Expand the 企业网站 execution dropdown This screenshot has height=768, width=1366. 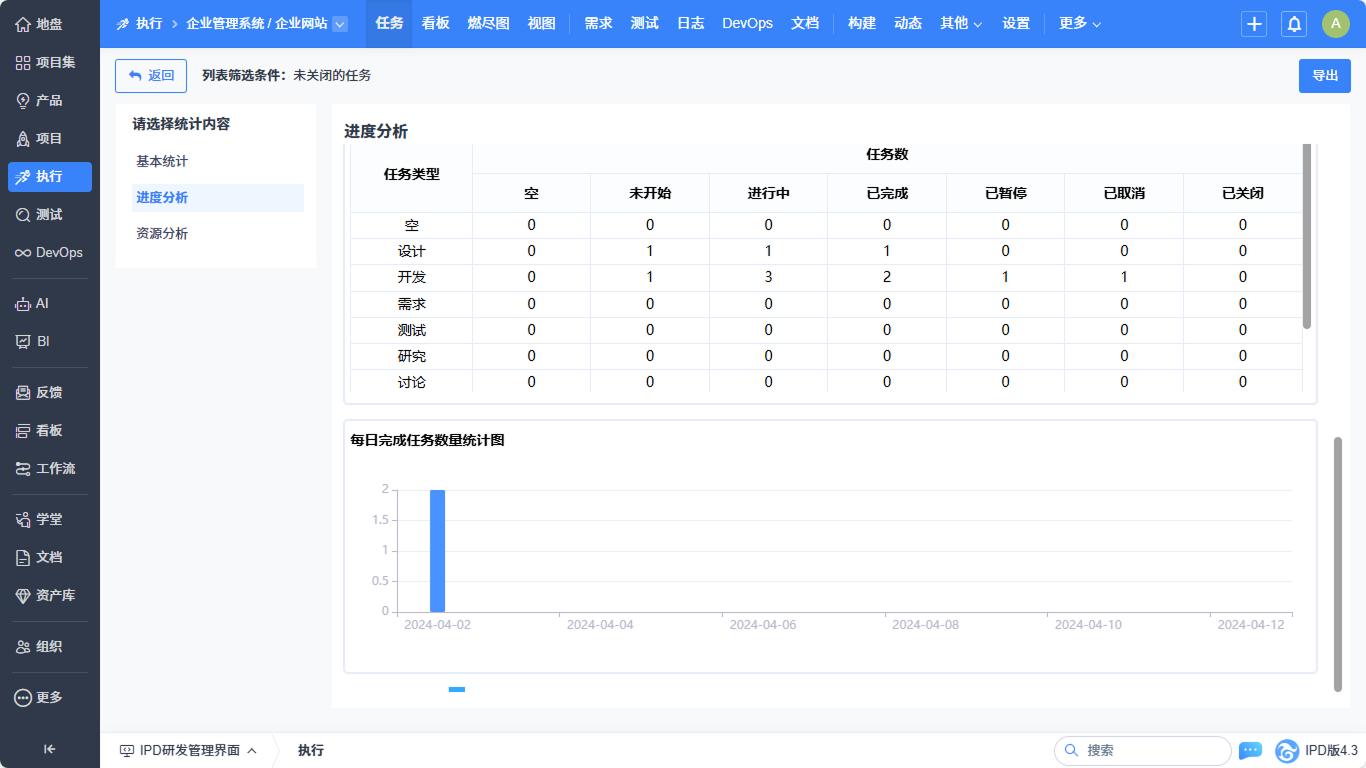click(x=340, y=24)
